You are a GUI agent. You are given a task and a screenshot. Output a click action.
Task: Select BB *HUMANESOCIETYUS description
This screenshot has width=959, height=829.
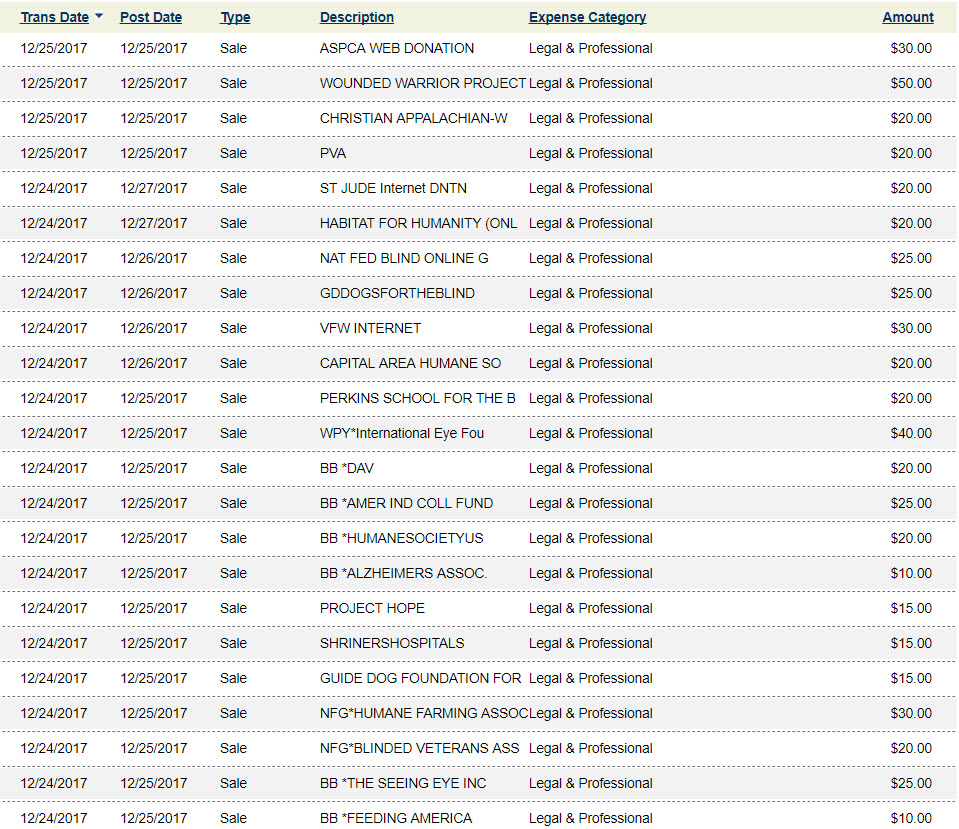coord(401,538)
